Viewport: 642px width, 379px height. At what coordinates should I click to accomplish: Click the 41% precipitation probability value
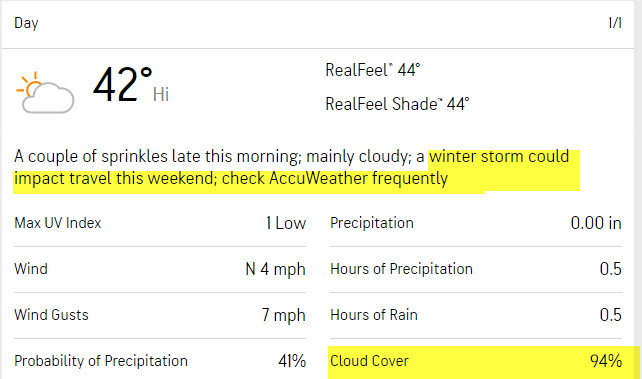[292, 361]
